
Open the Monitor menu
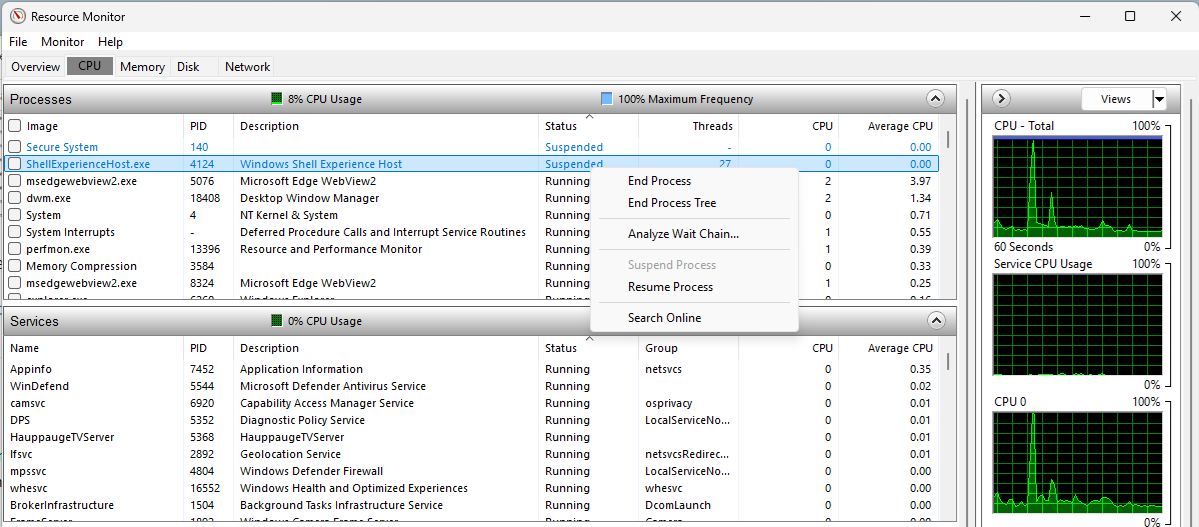coord(63,41)
